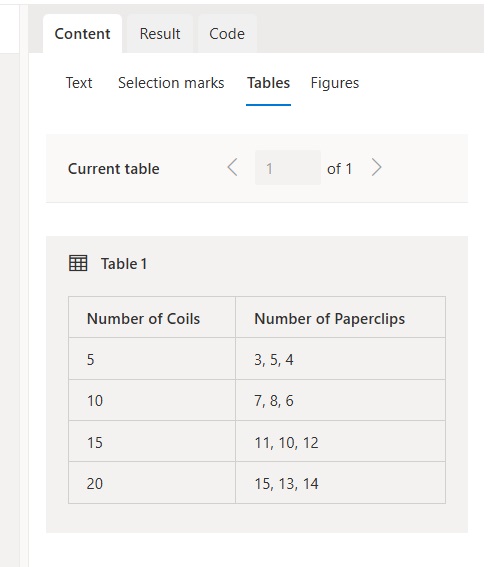Click the Table 1 grid icon
This screenshot has width=504, height=567.
click(78, 263)
